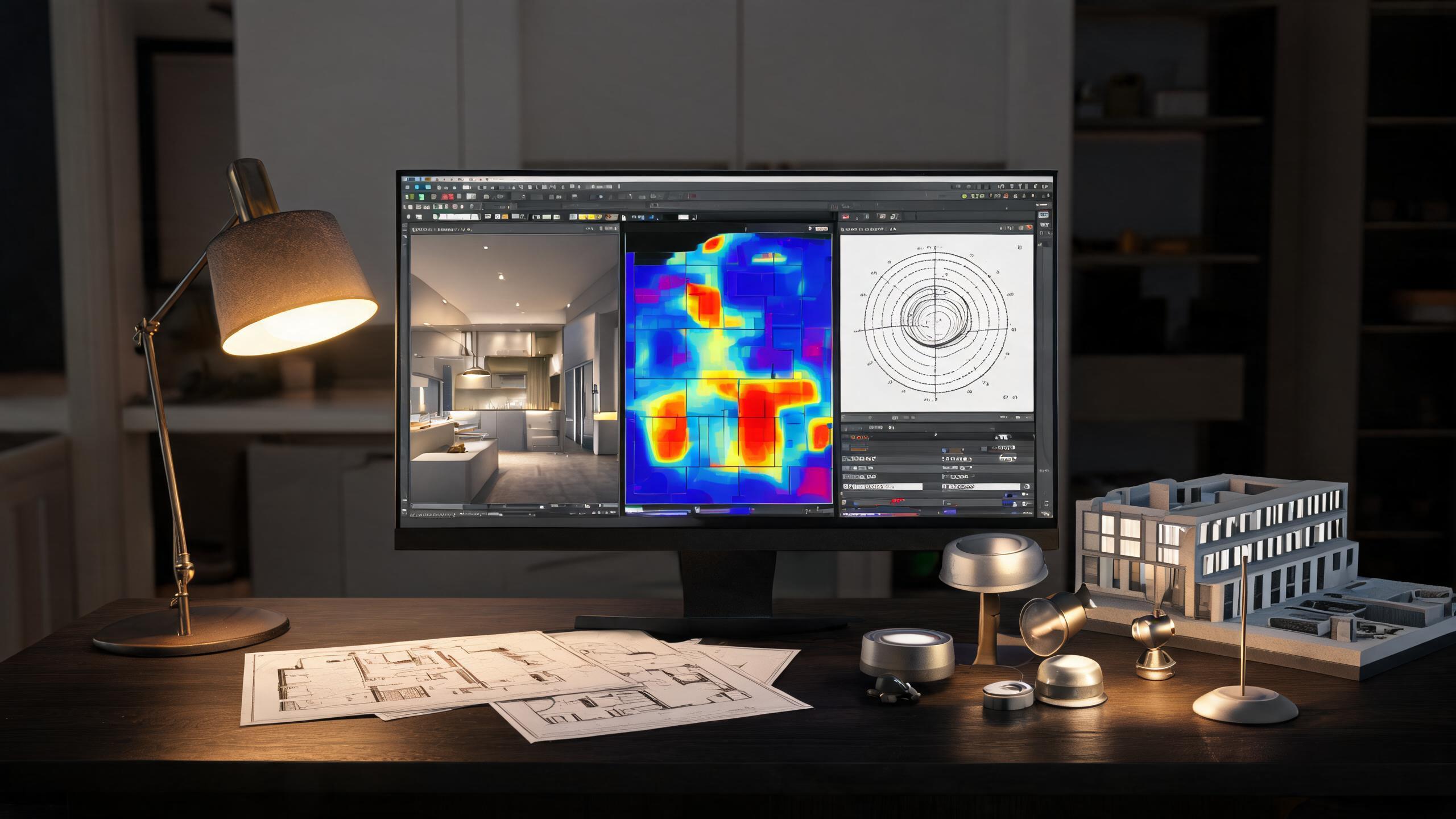Click the polar light distribution diagram
The height and width of the screenshot is (819, 1456).
tap(937, 323)
